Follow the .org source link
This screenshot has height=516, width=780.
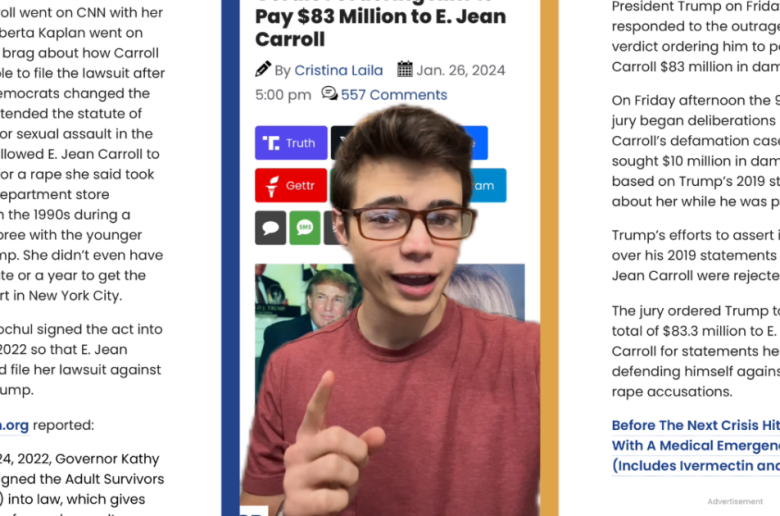(14, 425)
